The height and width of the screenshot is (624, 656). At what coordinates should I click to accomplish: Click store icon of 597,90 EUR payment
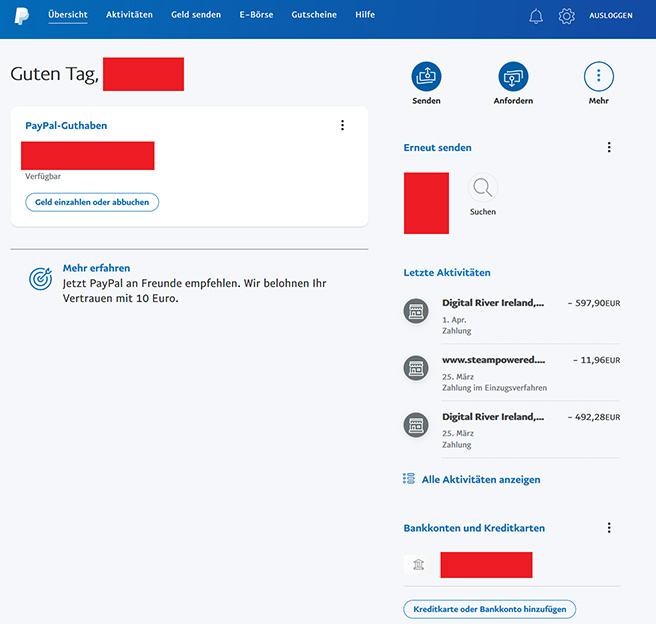point(416,311)
